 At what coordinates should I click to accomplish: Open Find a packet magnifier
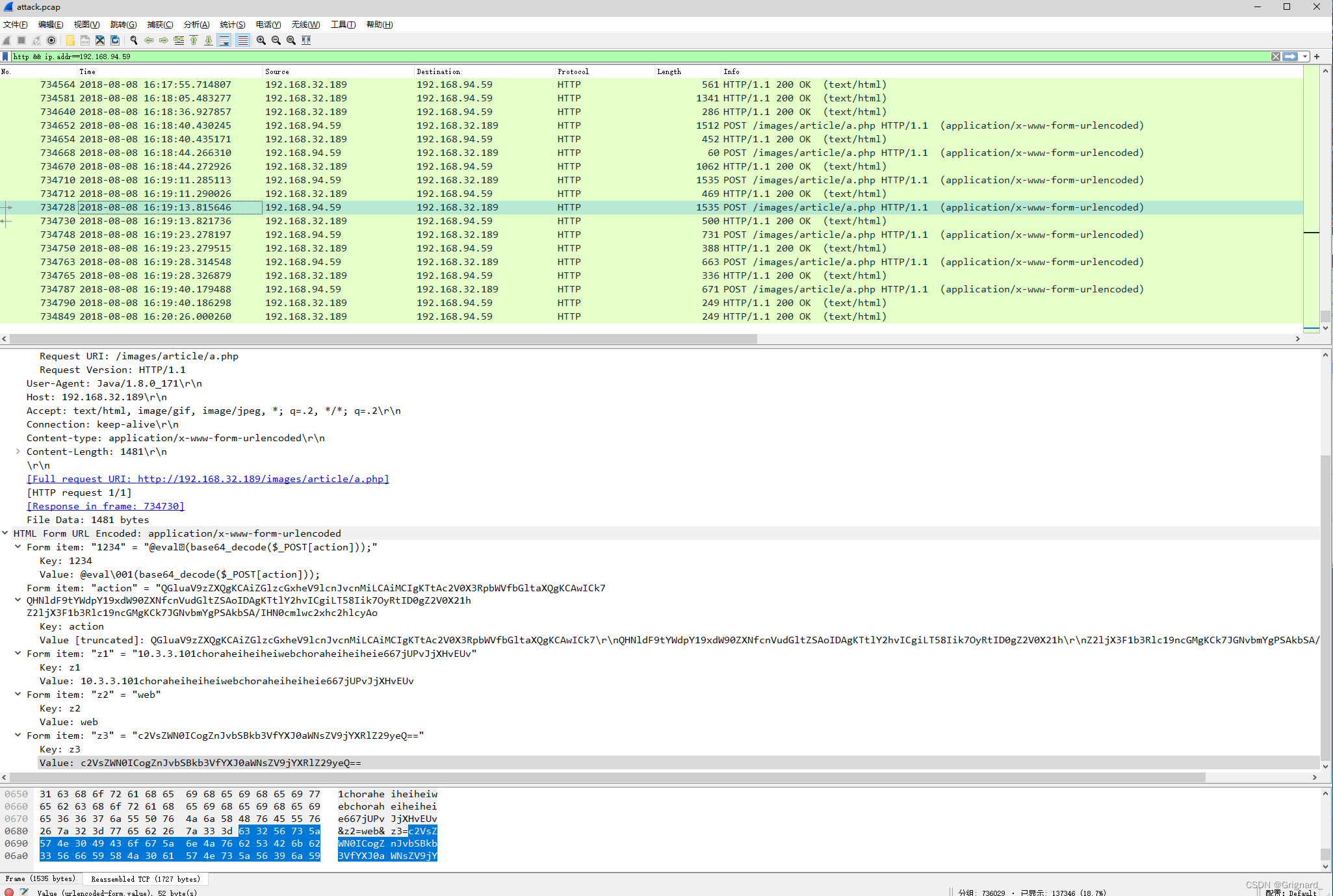tap(134, 40)
